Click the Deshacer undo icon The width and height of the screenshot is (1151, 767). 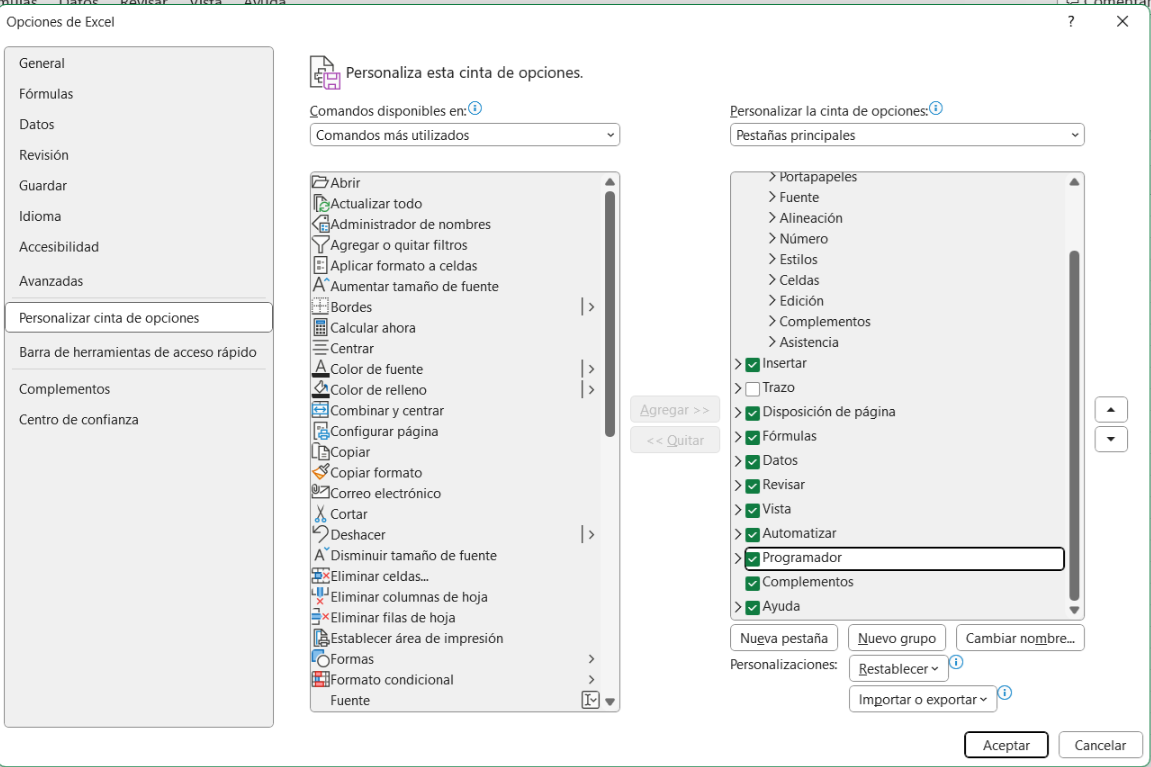[x=320, y=534]
